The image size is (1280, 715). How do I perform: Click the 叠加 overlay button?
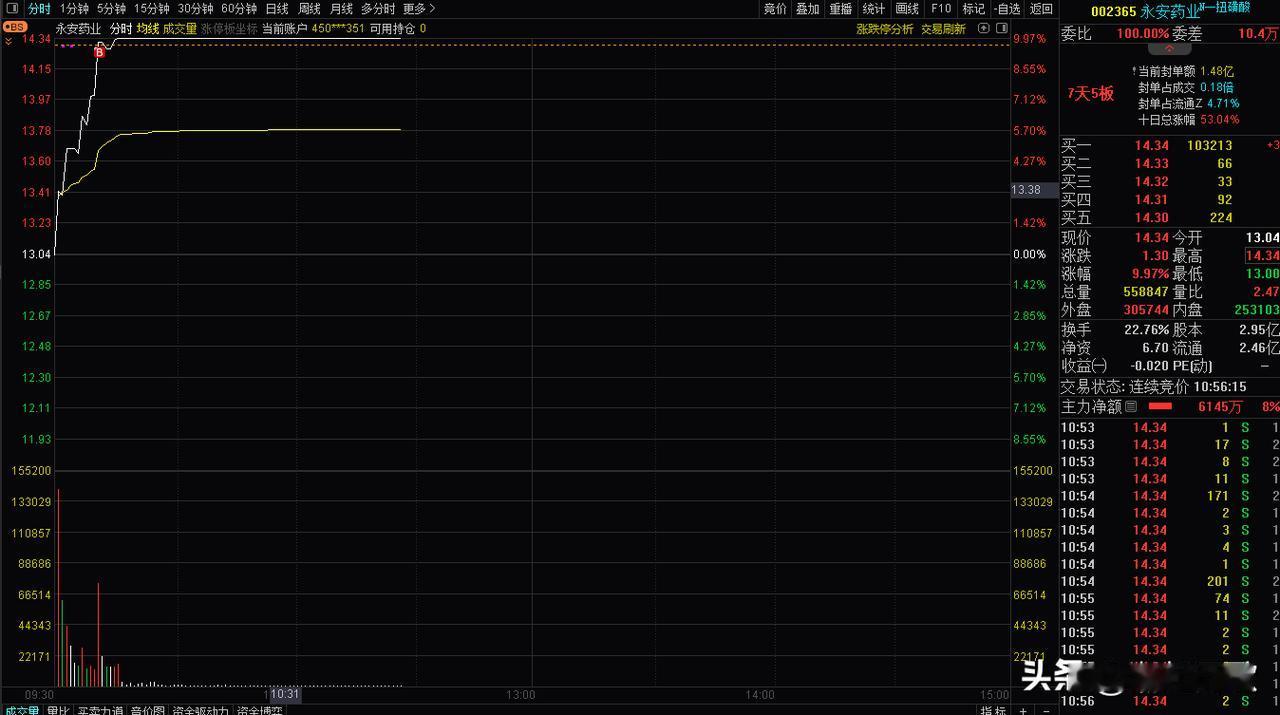[x=807, y=9]
